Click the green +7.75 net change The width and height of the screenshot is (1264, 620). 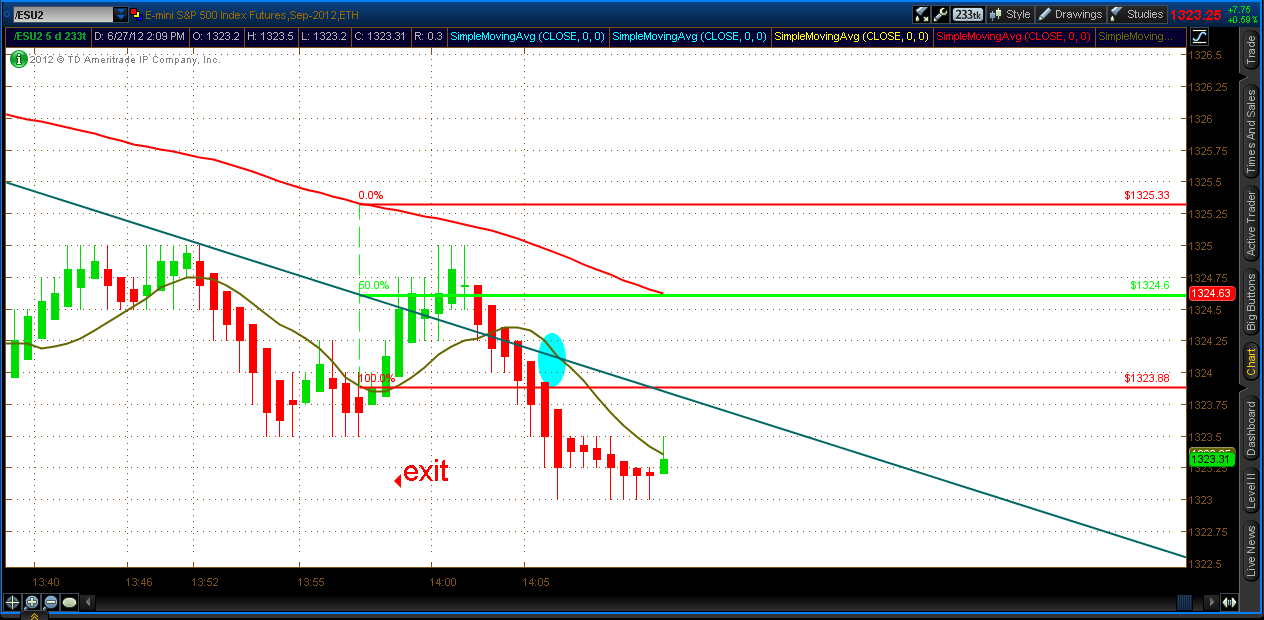coord(1239,9)
